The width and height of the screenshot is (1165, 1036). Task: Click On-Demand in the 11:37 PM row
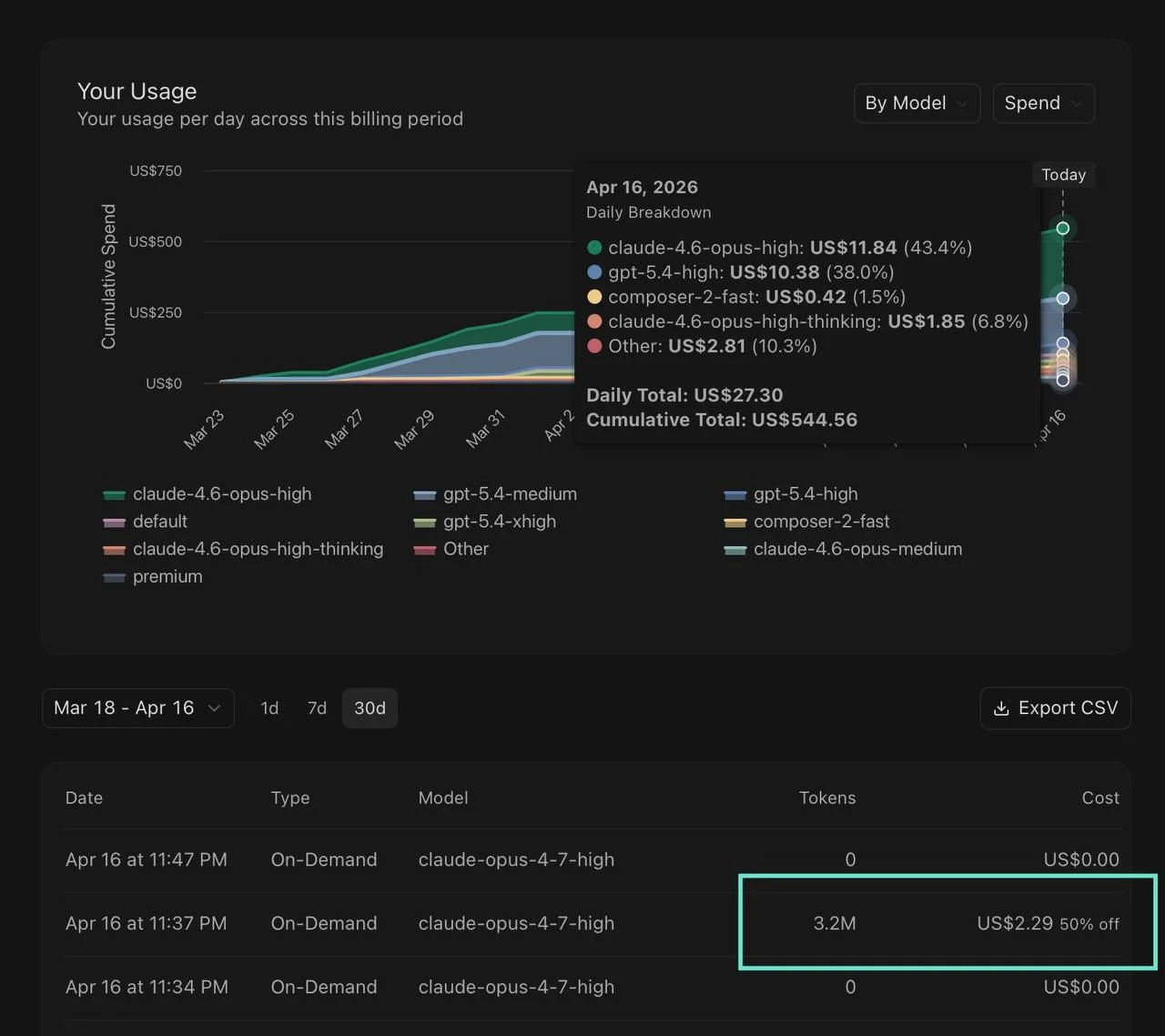tap(324, 923)
